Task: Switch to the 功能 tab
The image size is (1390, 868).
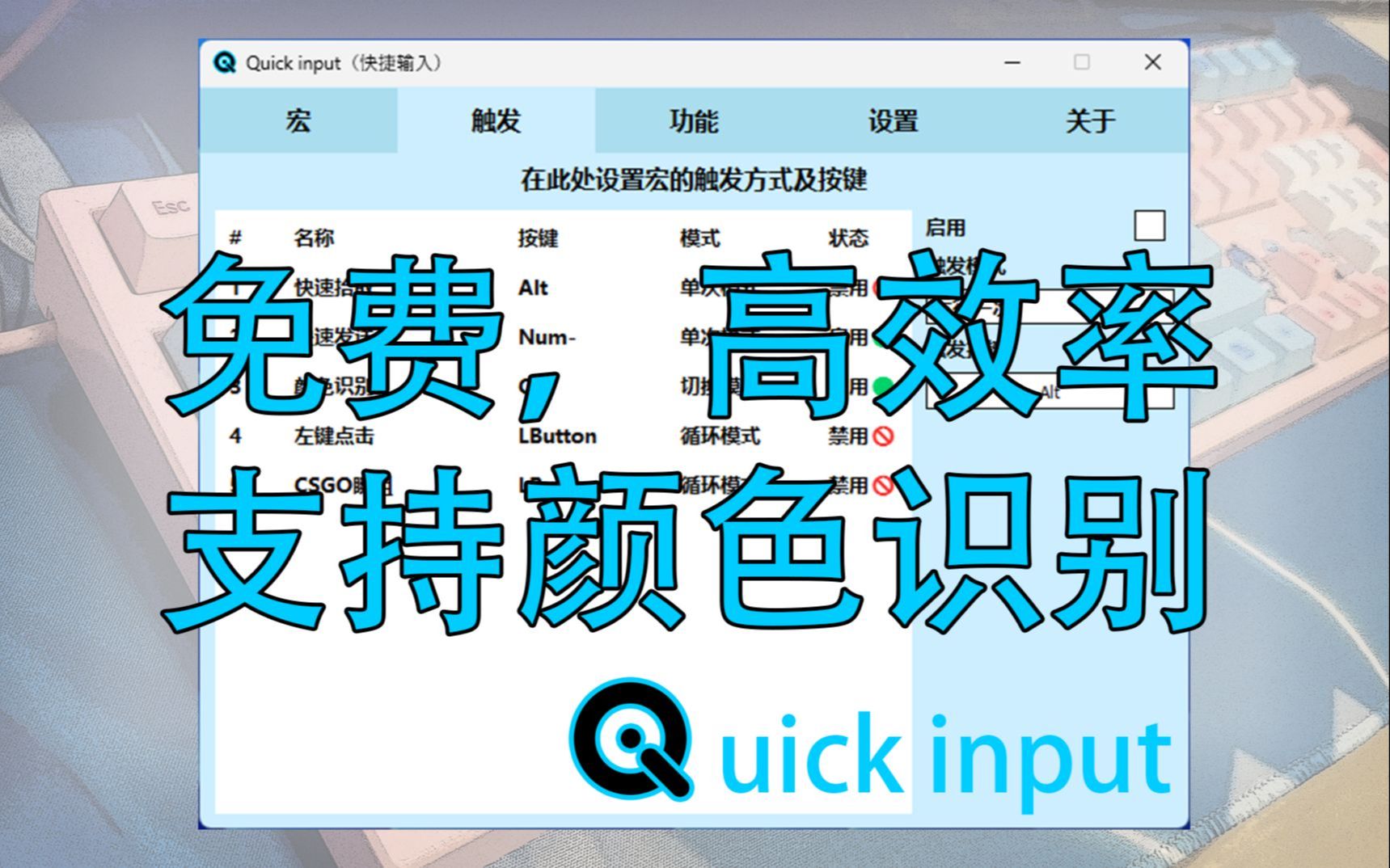Action: click(695, 121)
